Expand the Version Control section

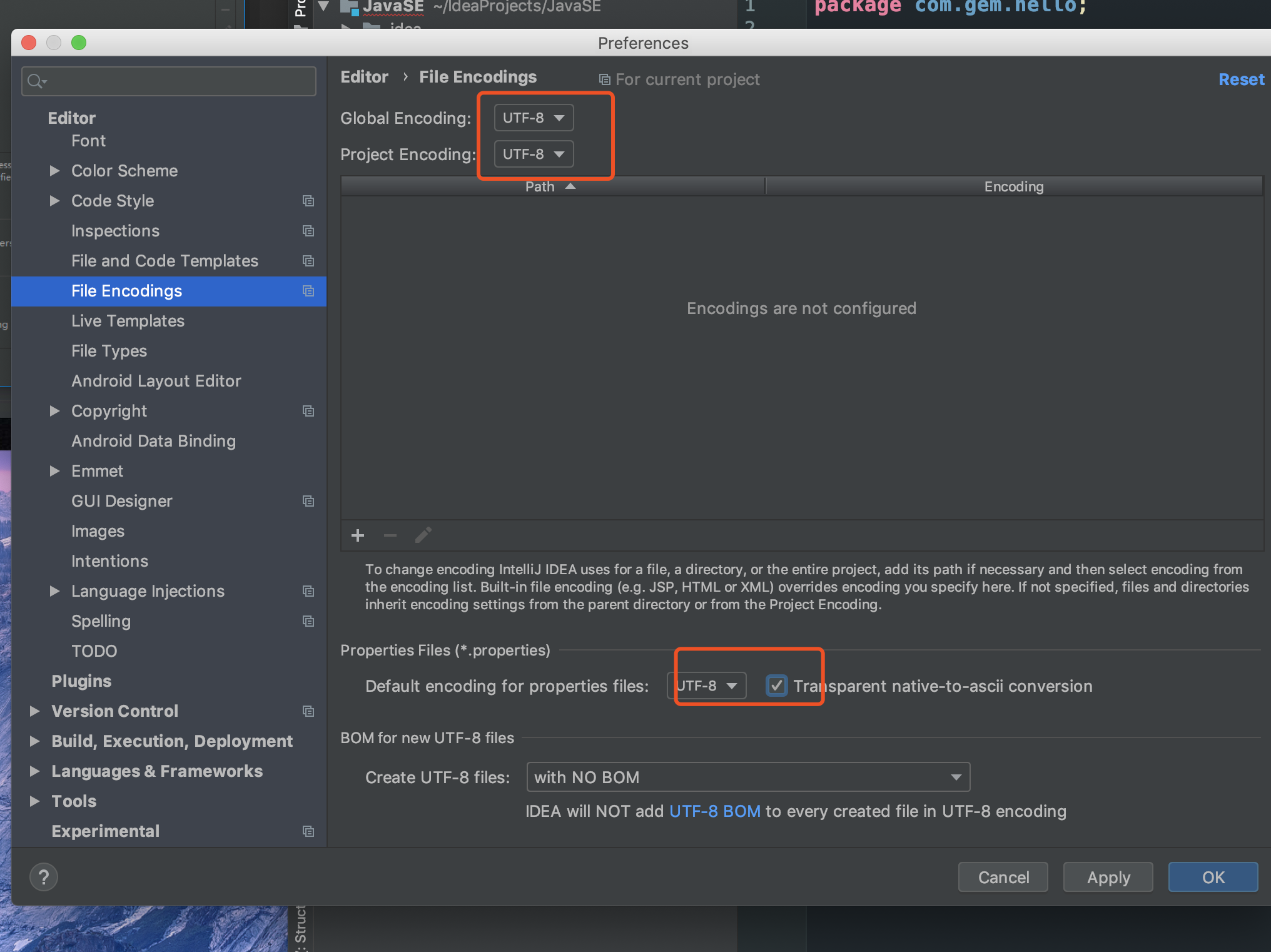39,710
